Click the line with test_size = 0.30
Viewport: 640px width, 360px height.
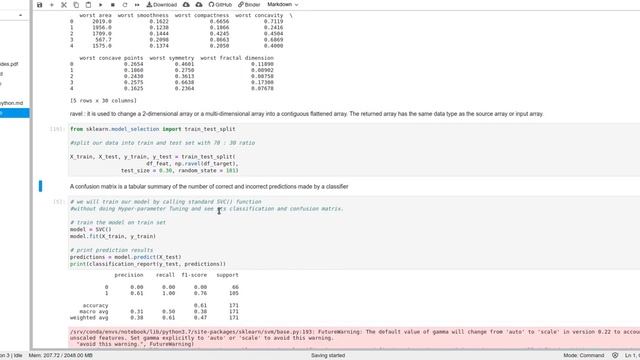point(179,171)
